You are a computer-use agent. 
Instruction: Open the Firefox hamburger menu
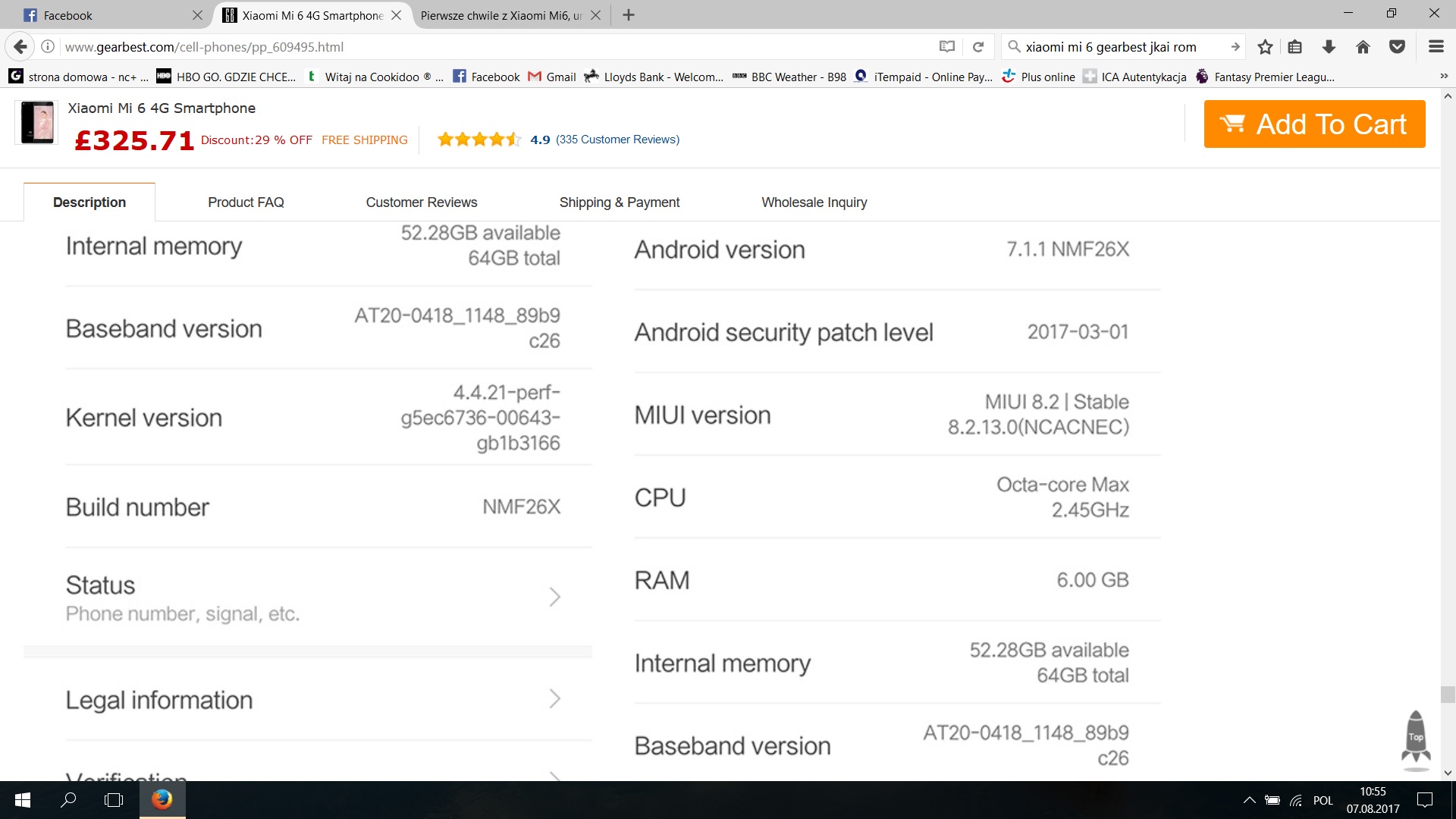tap(1436, 47)
